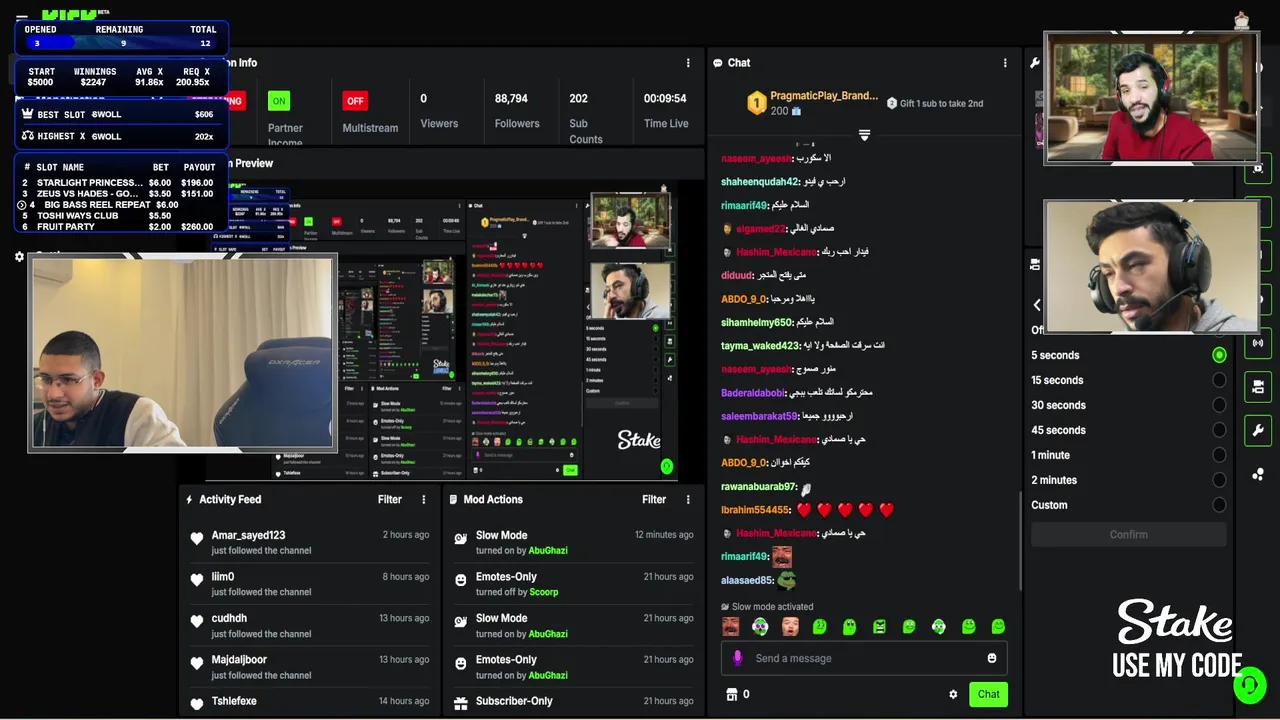
Task: Click the 0 Viewers stat
Action: [x=439, y=111]
